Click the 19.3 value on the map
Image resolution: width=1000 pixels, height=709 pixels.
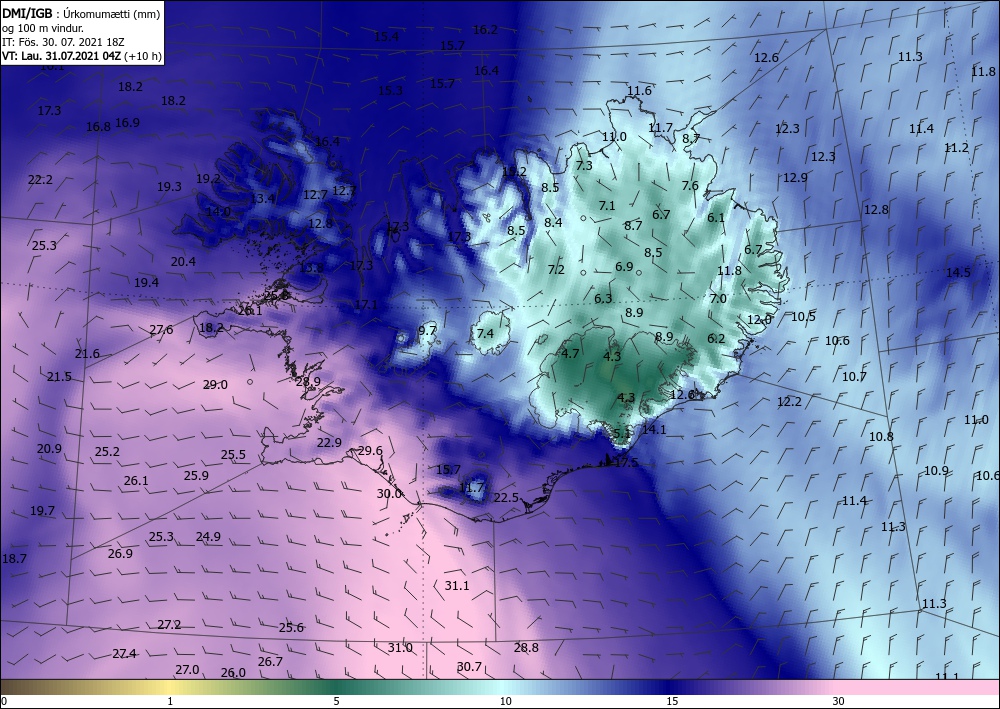[169, 187]
